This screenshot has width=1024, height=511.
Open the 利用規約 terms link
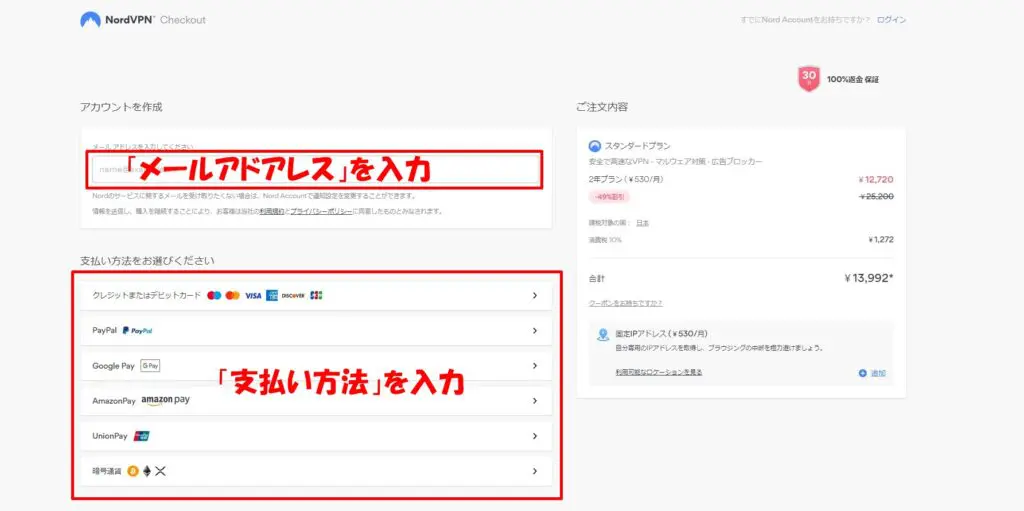click(272, 211)
